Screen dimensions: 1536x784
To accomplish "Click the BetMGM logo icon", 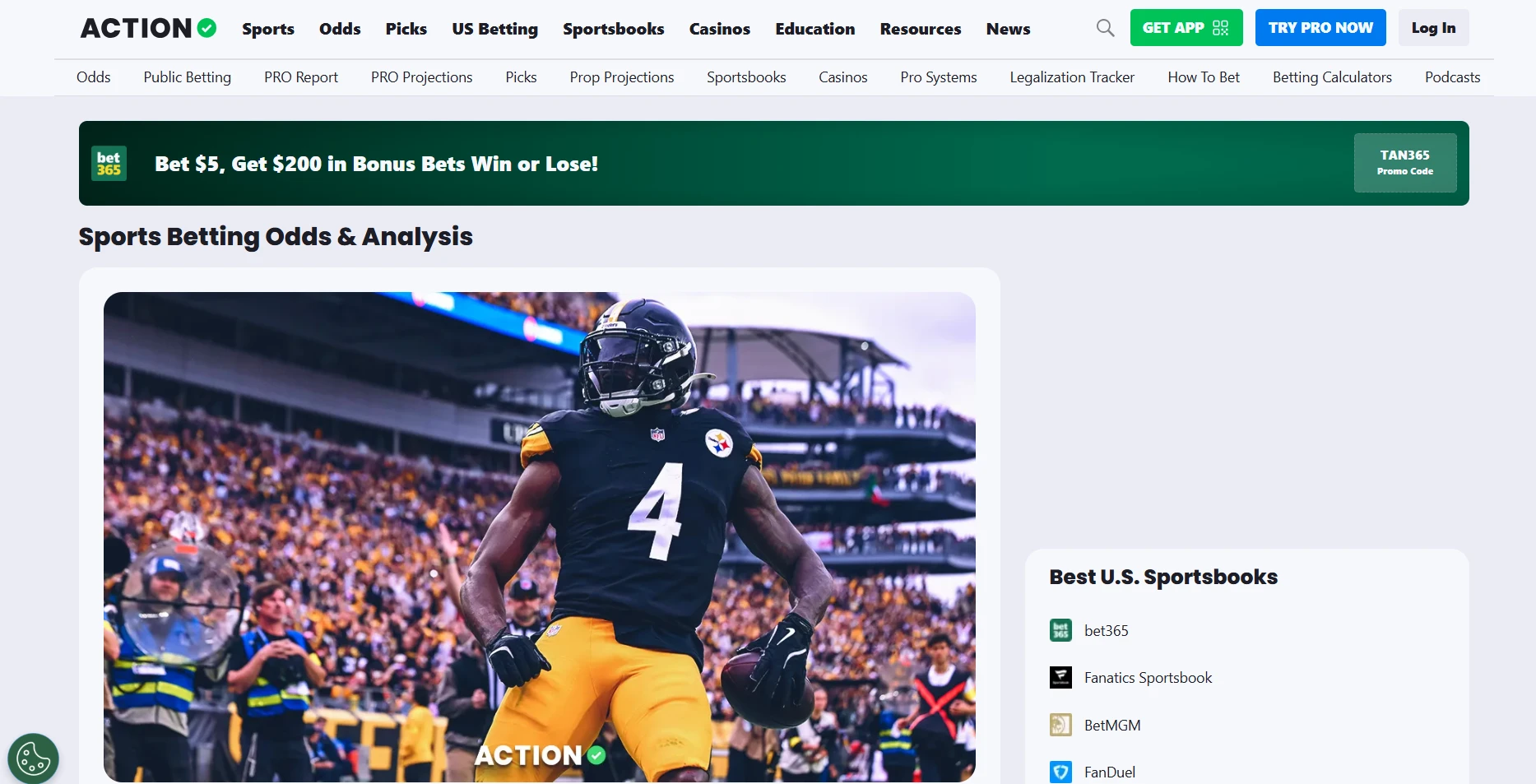I will [x=1060, y=725].
